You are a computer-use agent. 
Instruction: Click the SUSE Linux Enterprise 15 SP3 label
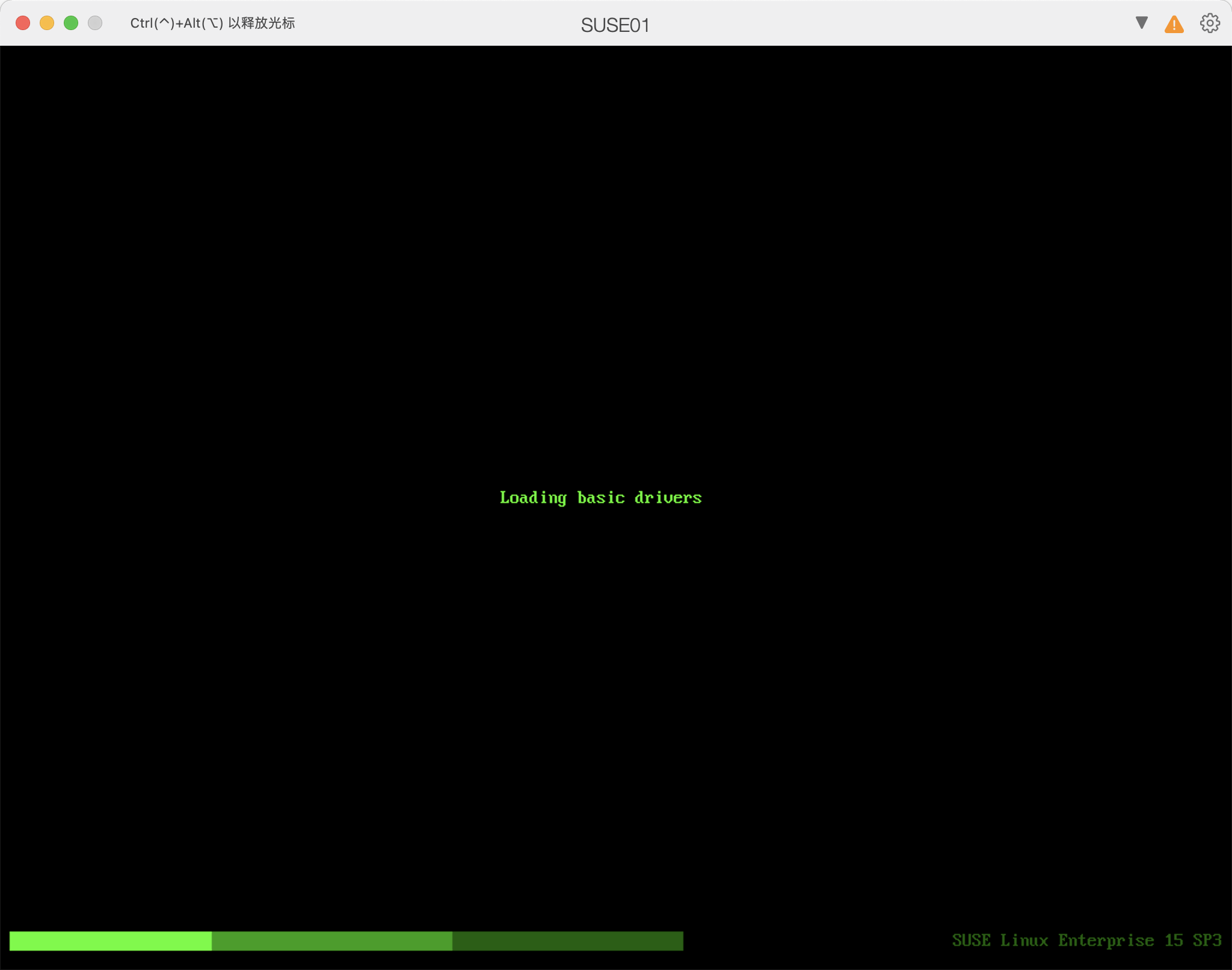[x=1086, y=940]
